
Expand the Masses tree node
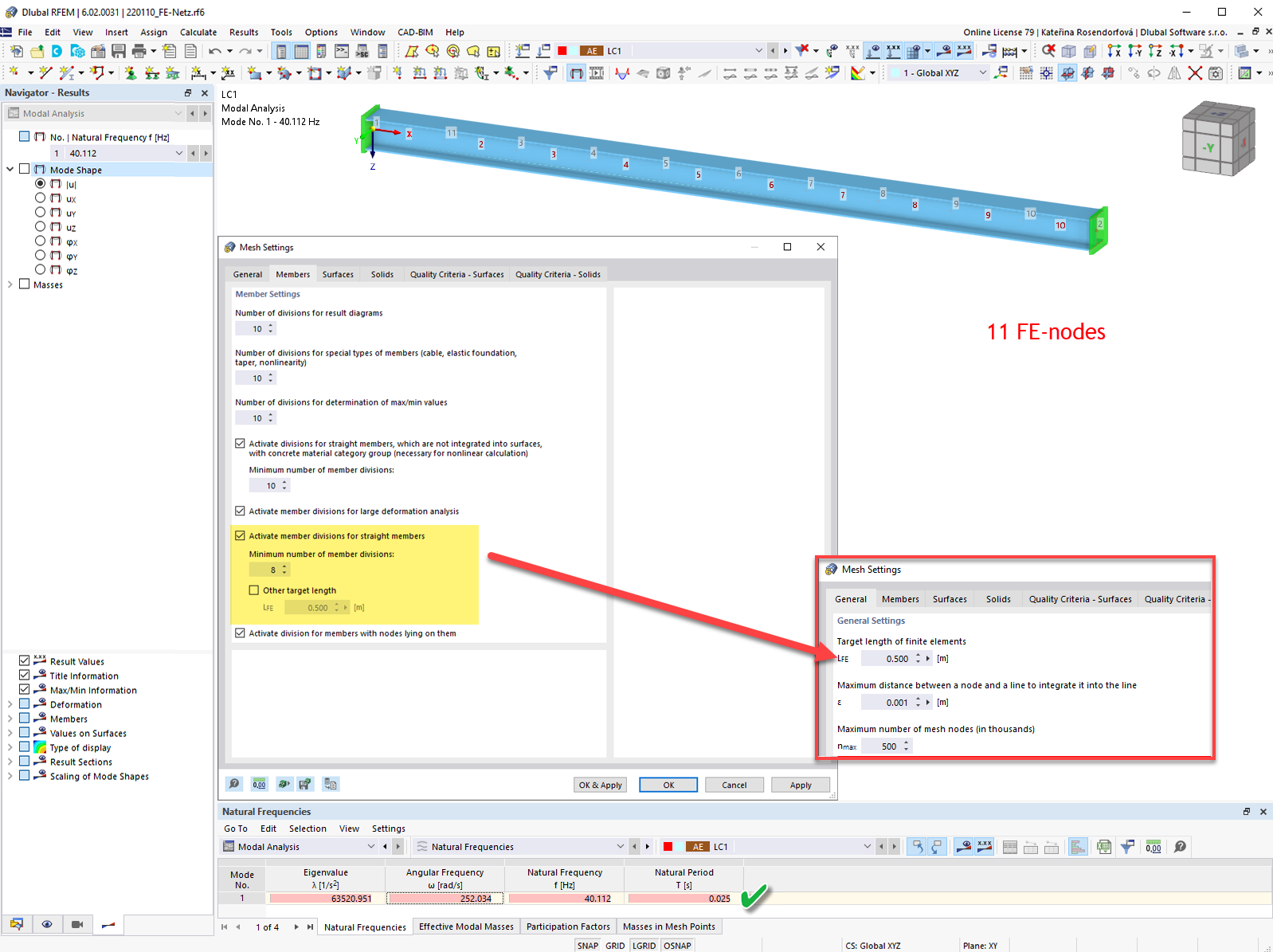(10, 284)
